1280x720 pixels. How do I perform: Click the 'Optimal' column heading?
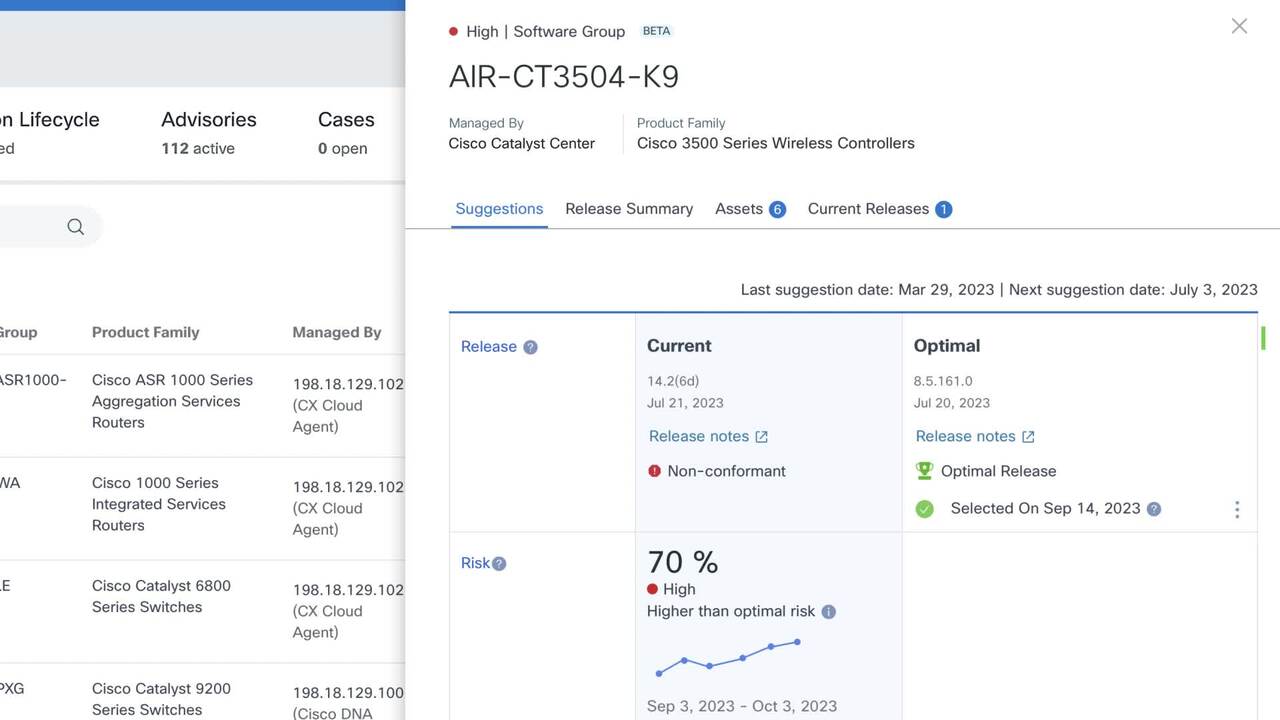pyautogui.click(x=947, y=346)
